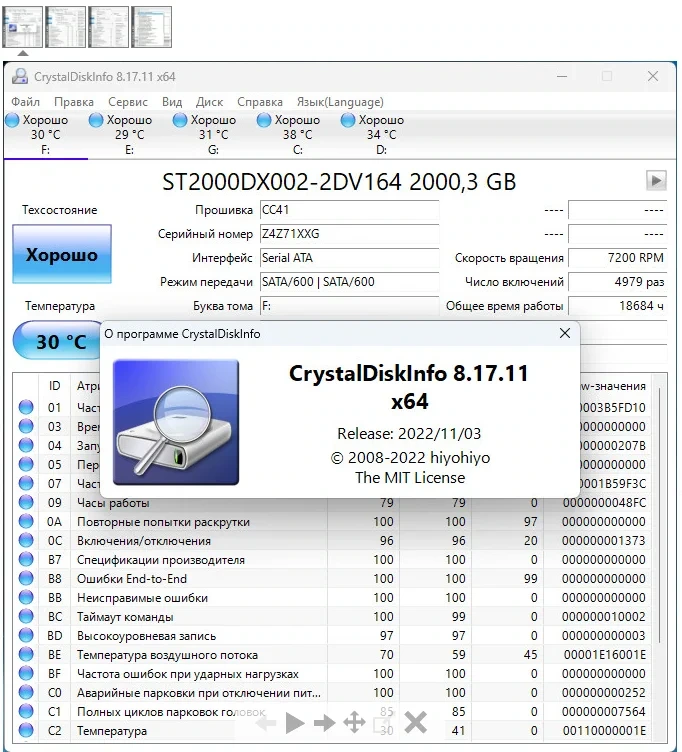Screen dimensions: 682x752
Task: Click the Release: 2022/11/03 text
Action: (409, 434)
